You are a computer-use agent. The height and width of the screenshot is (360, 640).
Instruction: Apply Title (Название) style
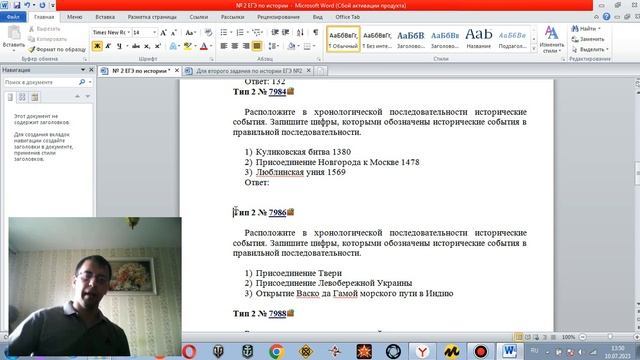[478, 39]
